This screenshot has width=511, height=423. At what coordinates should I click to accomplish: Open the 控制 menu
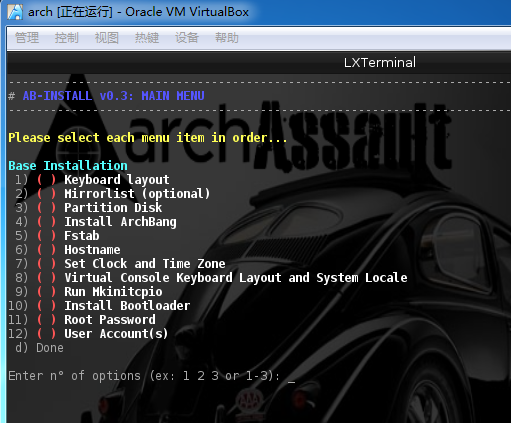coord(67,37)
